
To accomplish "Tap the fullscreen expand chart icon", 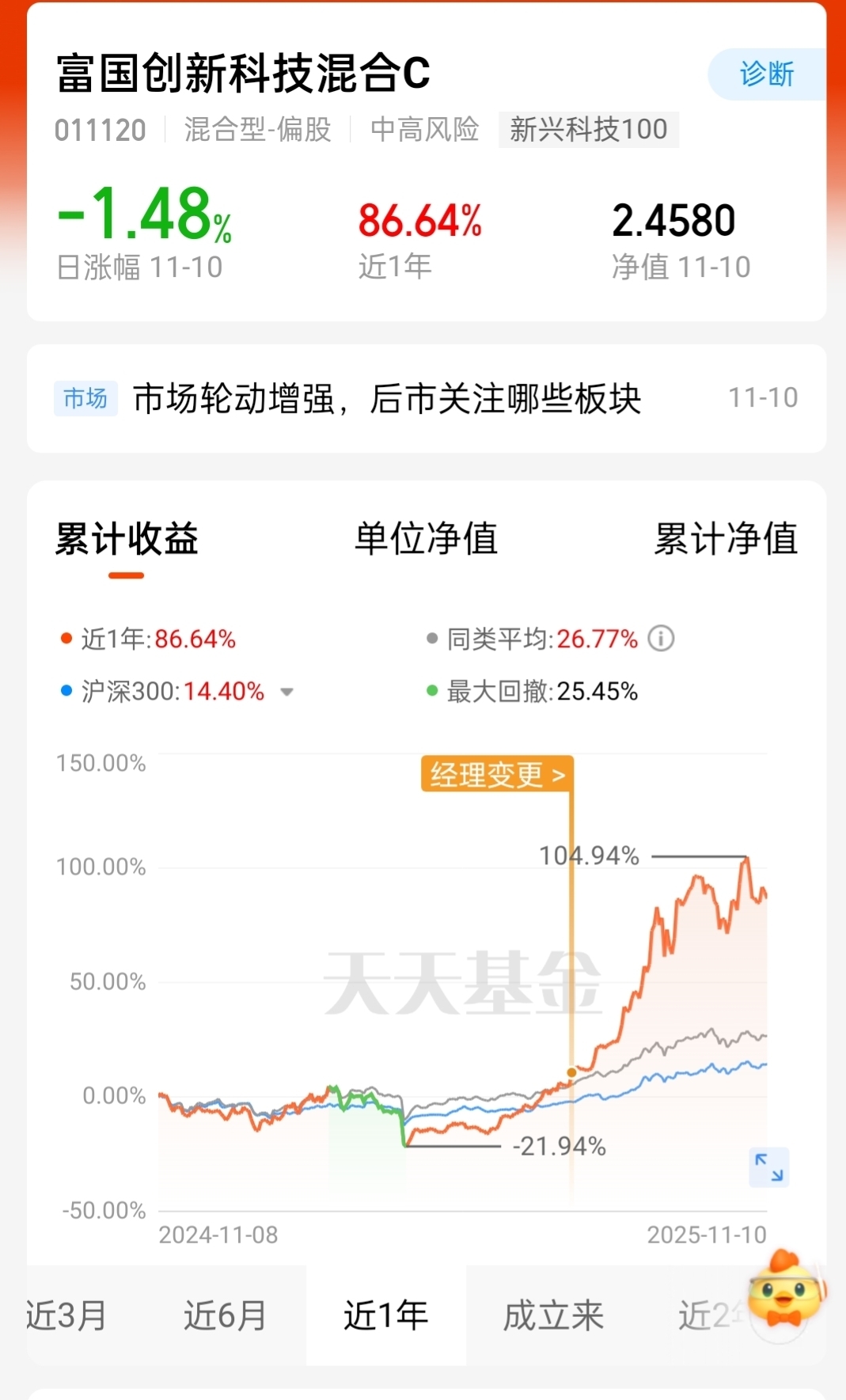I will 768,1167.
